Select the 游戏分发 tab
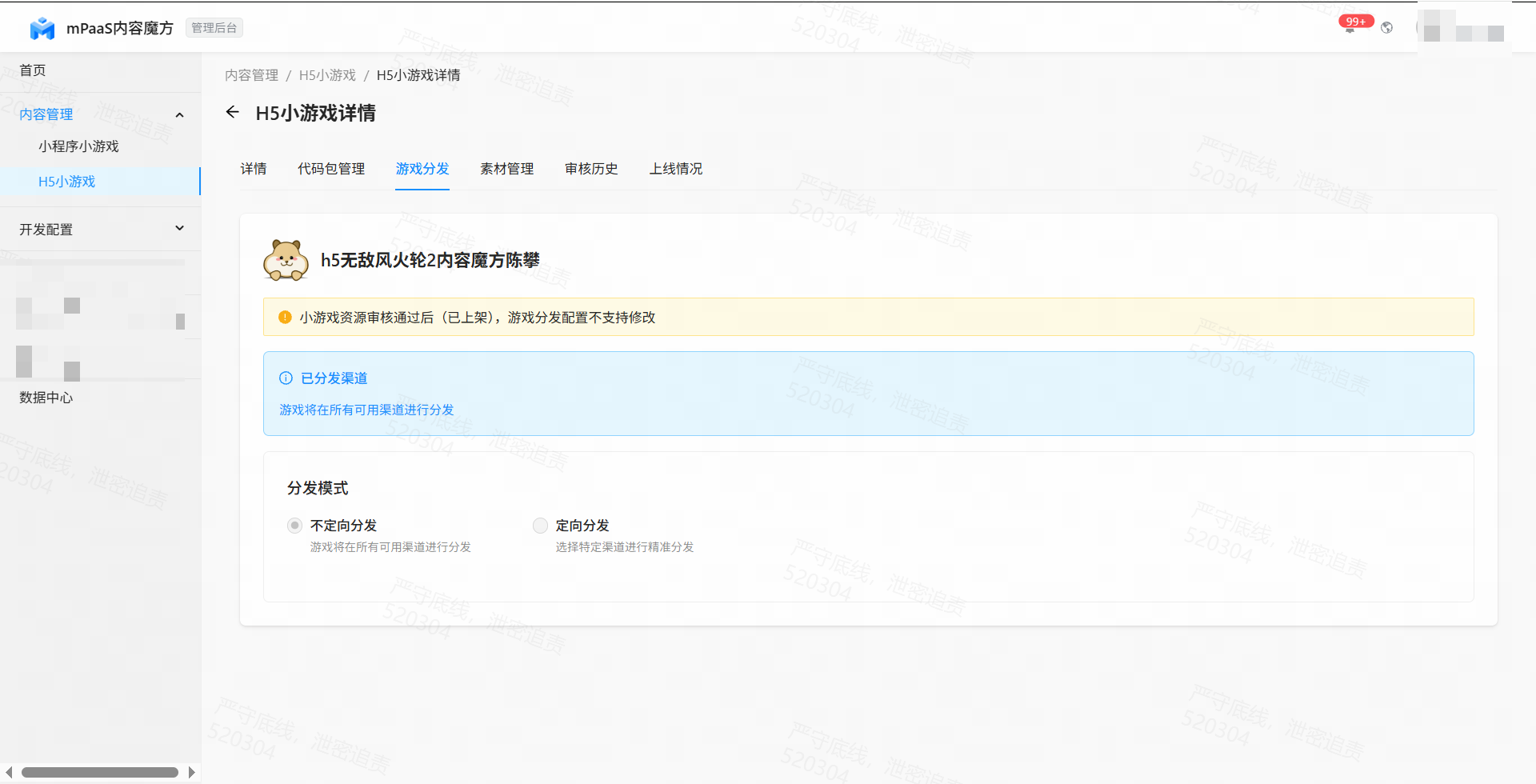Screen dimensions: 1536x784 pyautogui.click(x=422, y=169)
